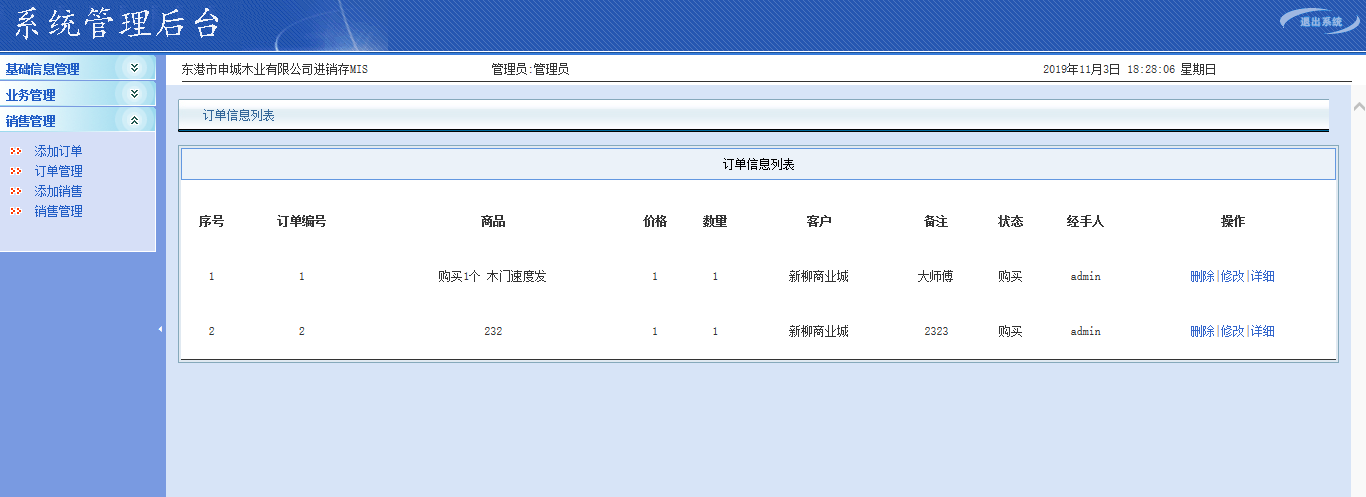
Task: Collapse the 销售管理 section chevron
Action: (134, 120)
